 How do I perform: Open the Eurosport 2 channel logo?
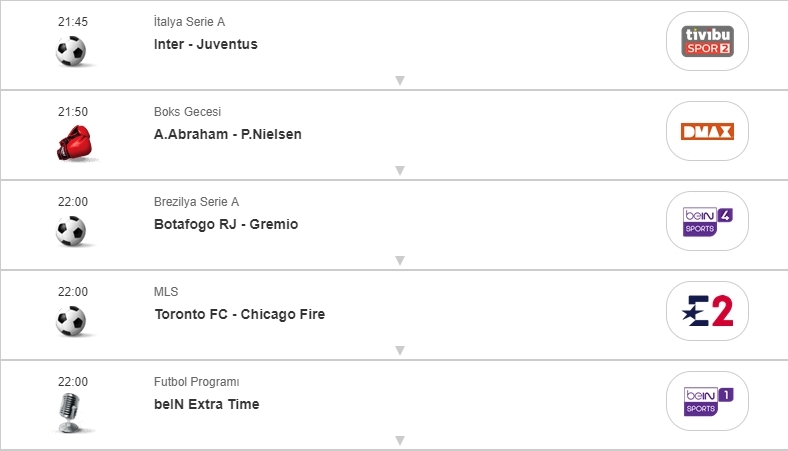(707, 311)
